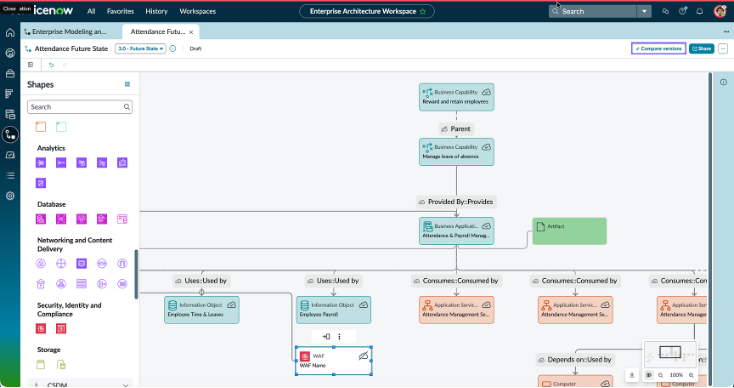Image resolution: width=734 pixels, height=388 pixels.
Task: Pick the first magenta Database shape
Action: click(41, 219)
